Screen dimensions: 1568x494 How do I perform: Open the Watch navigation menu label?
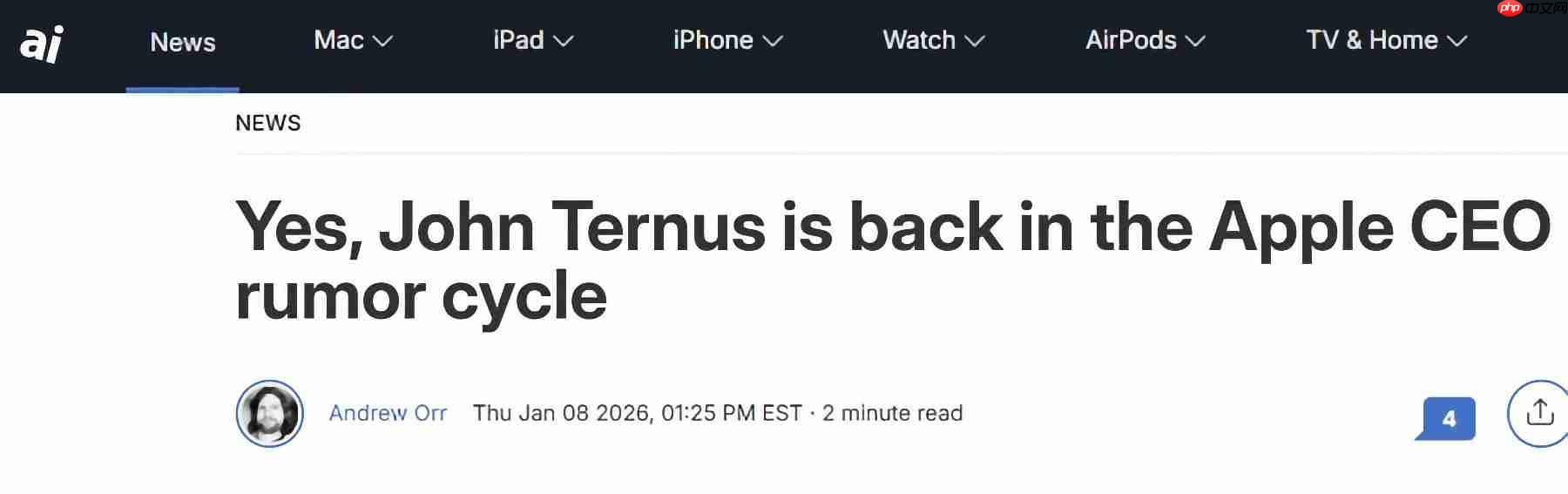(918, 40)
